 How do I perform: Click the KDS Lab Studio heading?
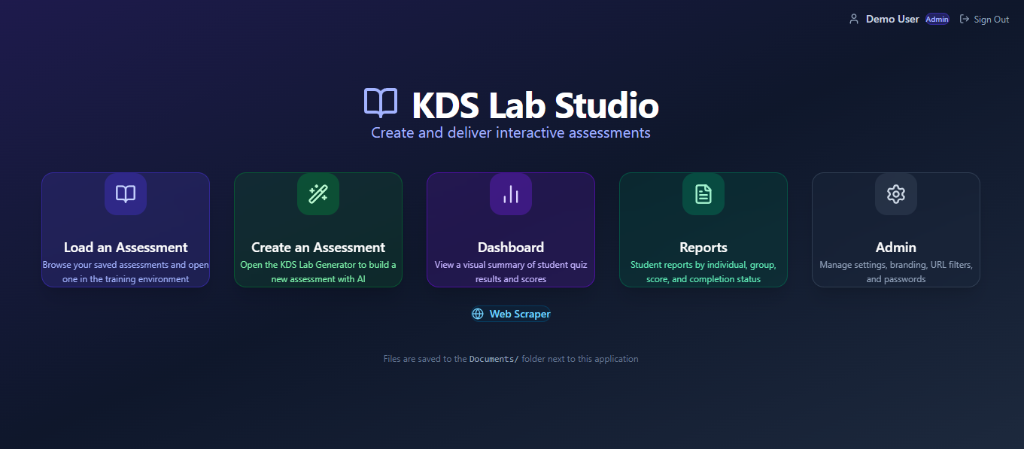tap(536, 106)
